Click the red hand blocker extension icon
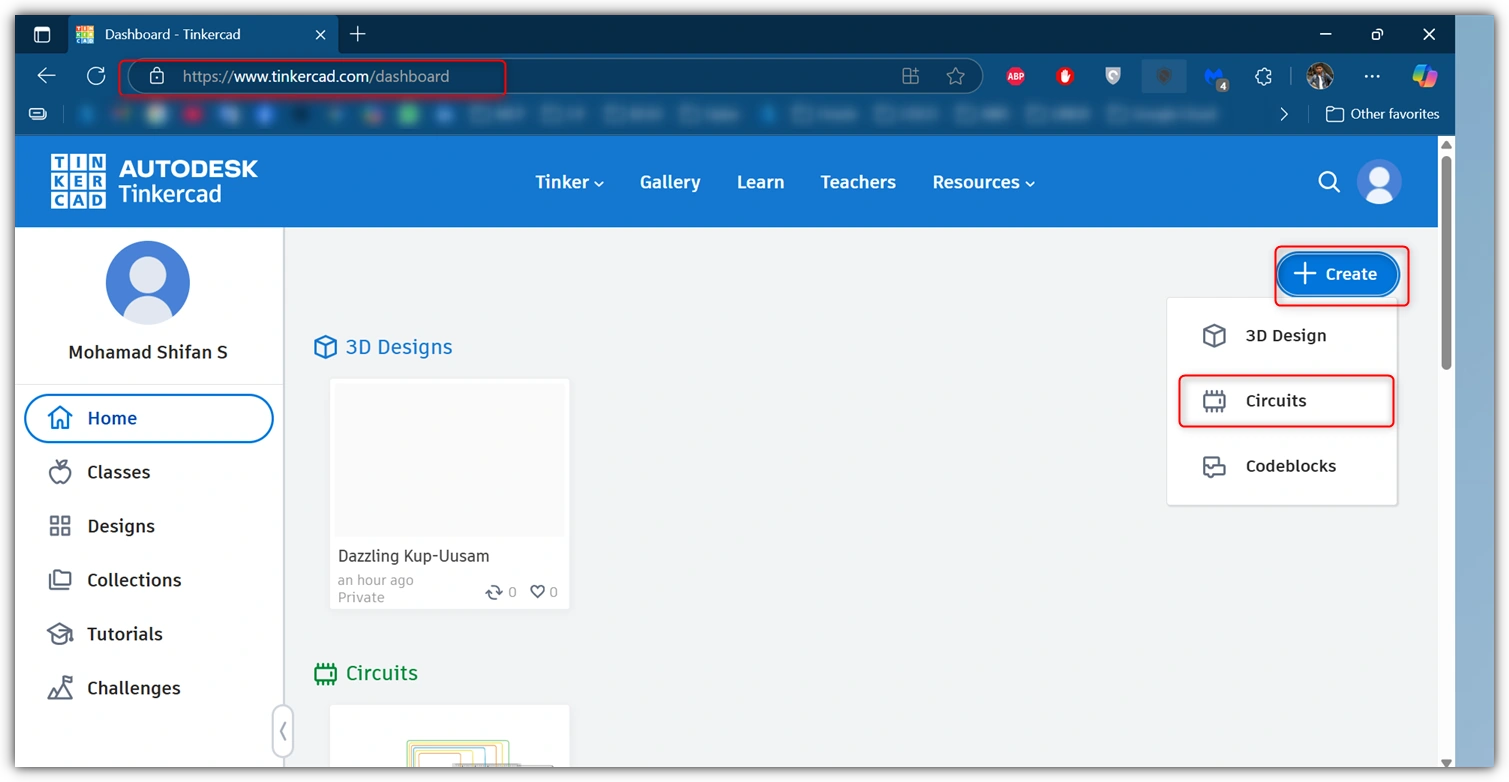The image size is (1509, 782). 1065,76
